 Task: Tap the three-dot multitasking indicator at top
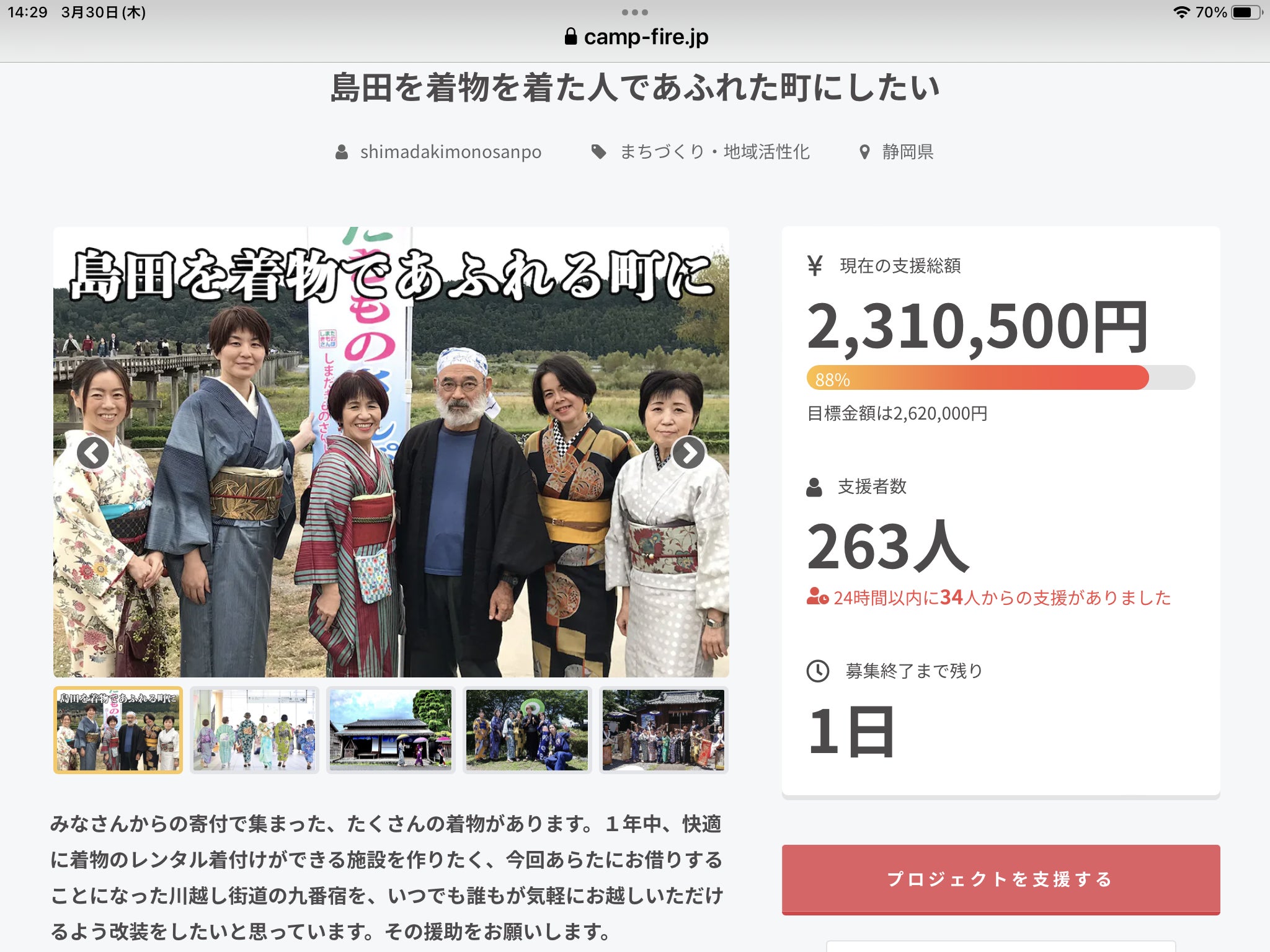click(634, 12)
